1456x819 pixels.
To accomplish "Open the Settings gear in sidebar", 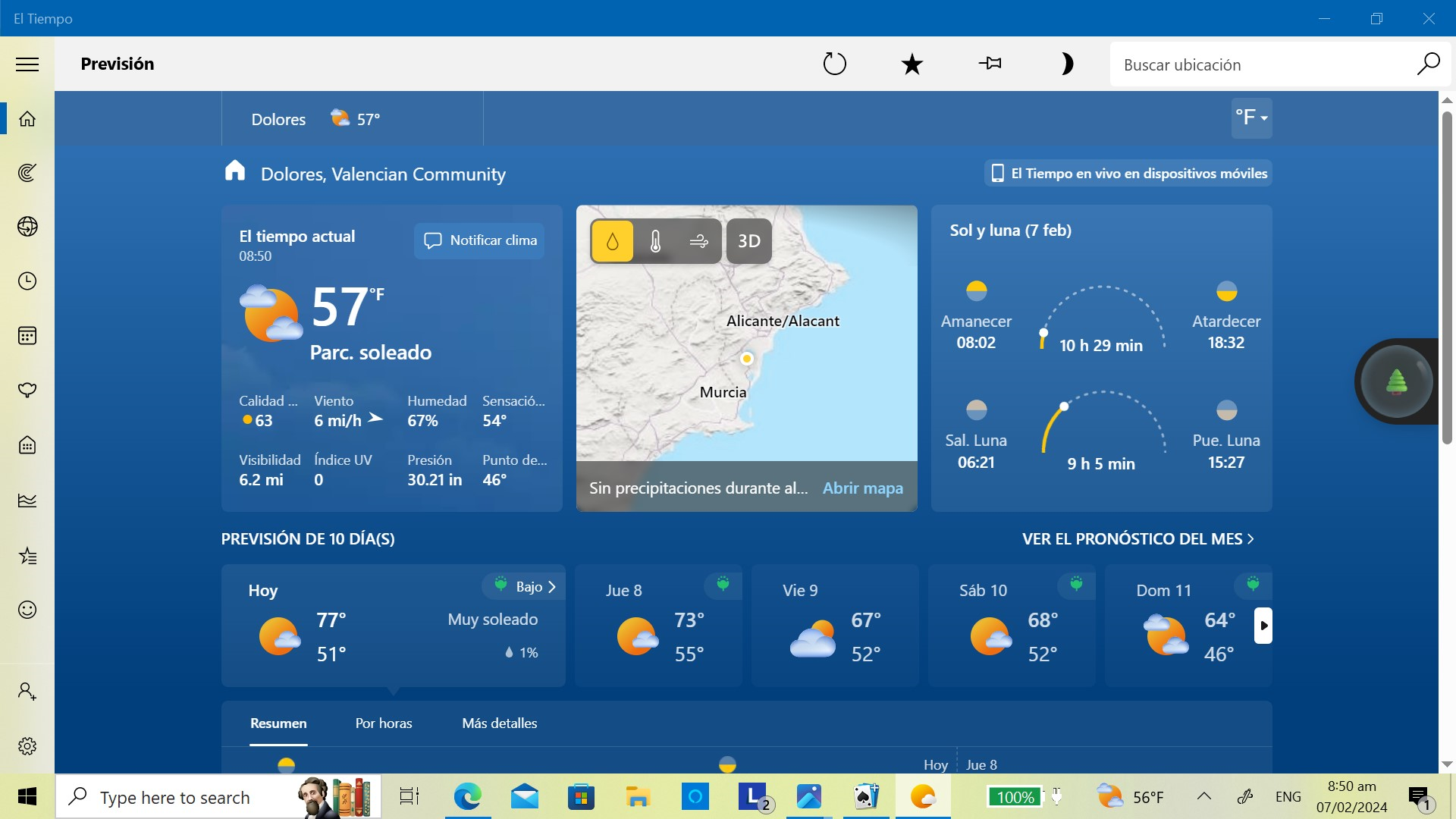I will (27, 746).
